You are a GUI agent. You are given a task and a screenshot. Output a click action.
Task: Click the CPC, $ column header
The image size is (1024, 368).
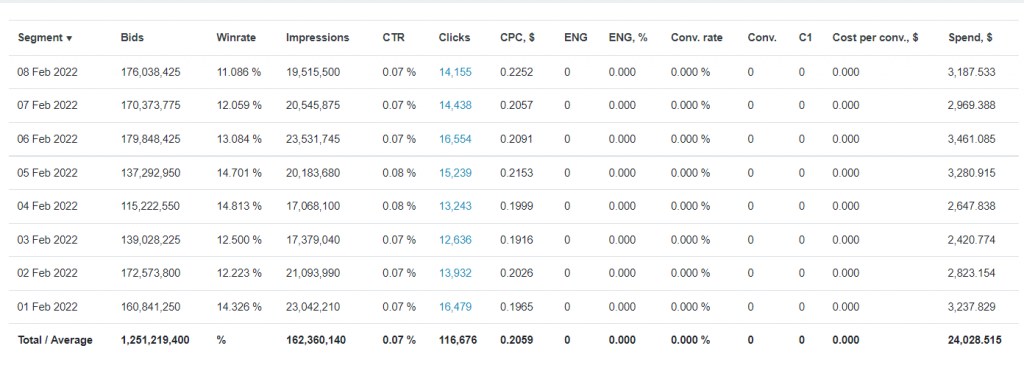click(517, 38)
